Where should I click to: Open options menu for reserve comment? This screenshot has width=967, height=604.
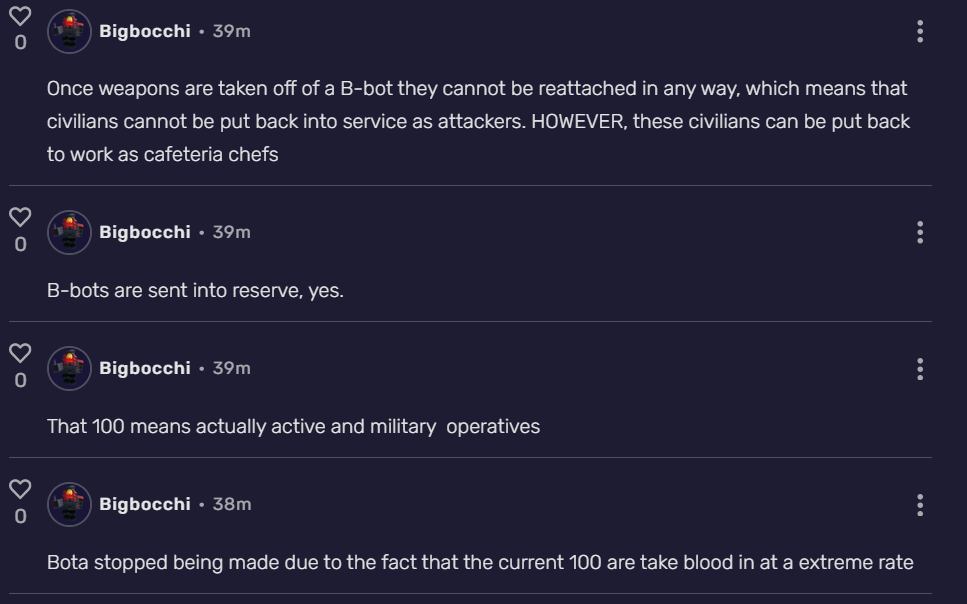[920, 232]
